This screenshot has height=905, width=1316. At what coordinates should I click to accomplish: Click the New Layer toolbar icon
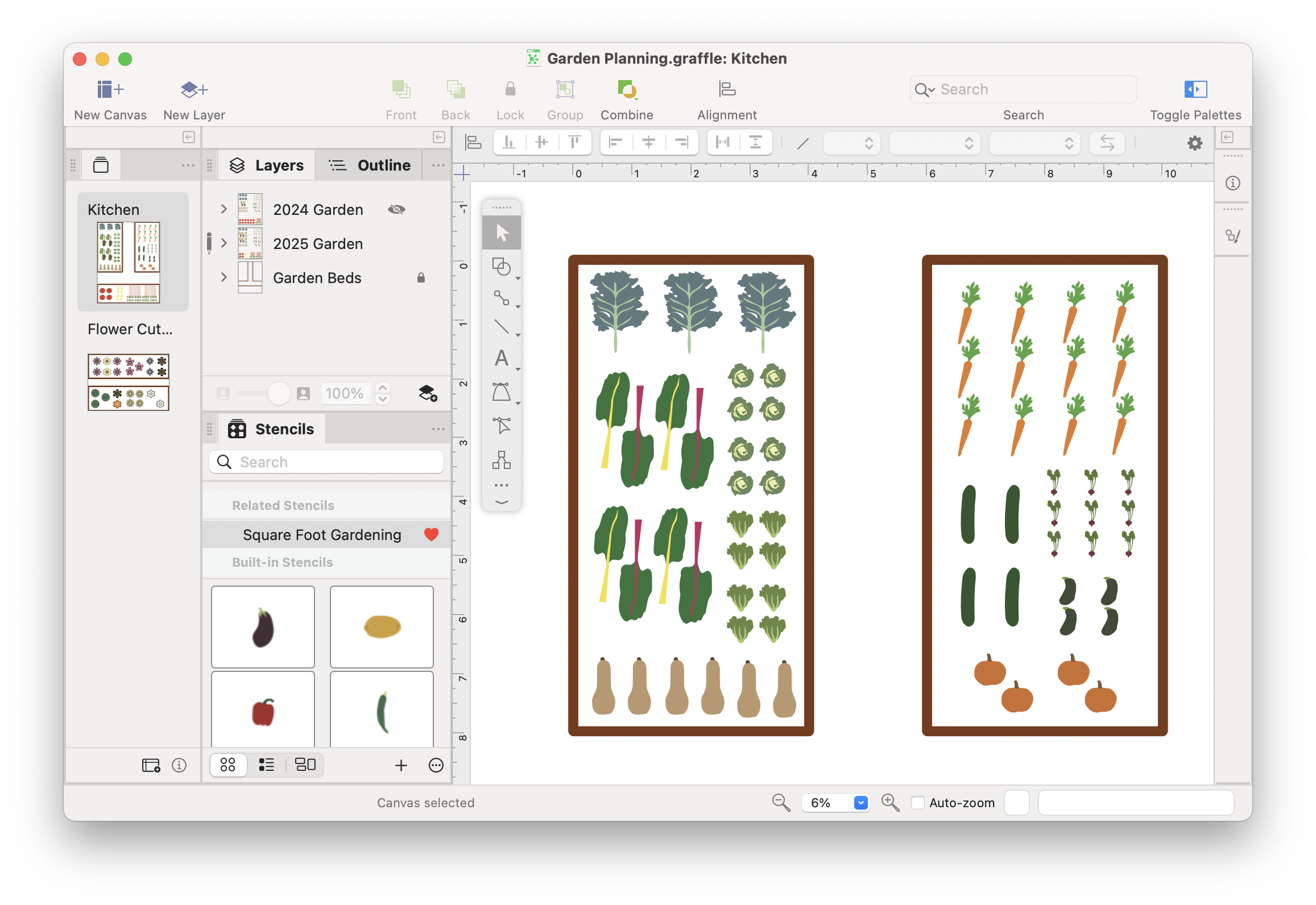point(194,89)
